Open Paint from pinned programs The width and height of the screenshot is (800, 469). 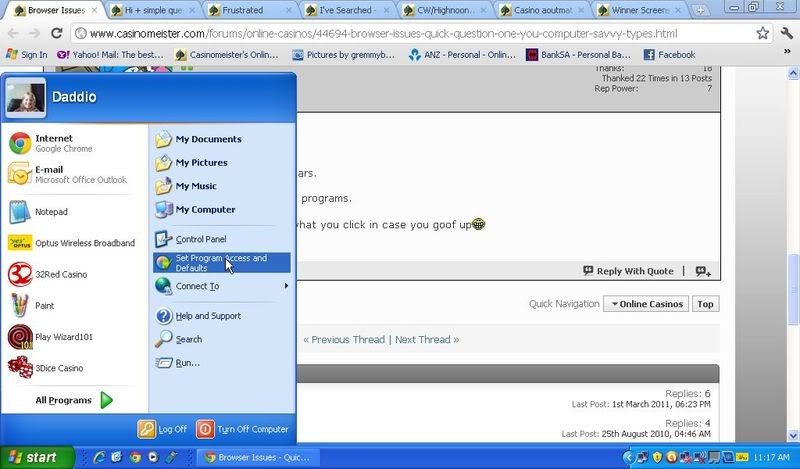(31, 306)
